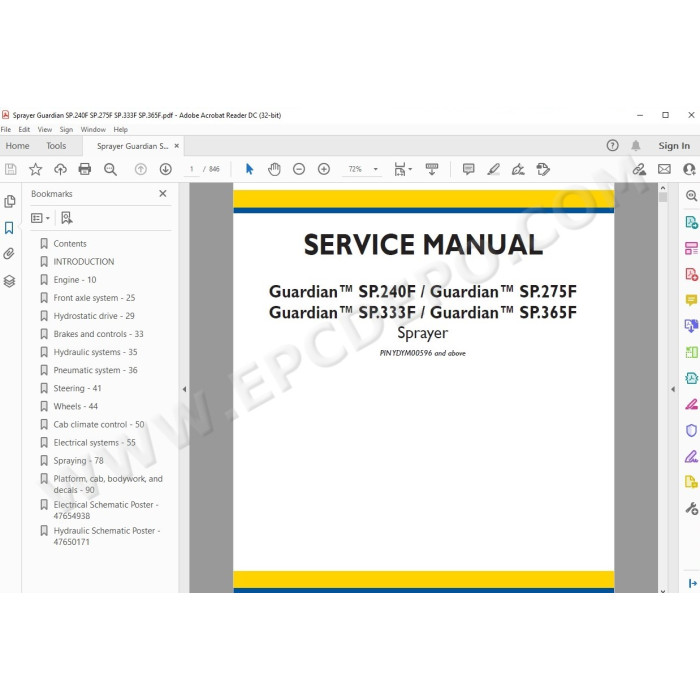Click the upload to cloud icon

(x=60, y=169)
